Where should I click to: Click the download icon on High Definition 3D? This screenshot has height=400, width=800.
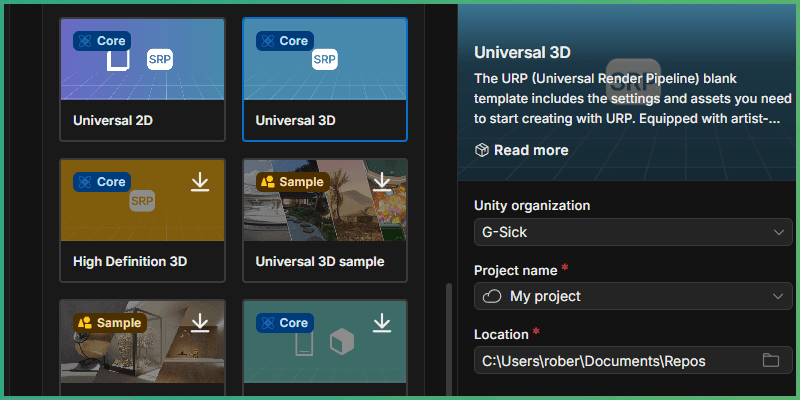(200, 181)
